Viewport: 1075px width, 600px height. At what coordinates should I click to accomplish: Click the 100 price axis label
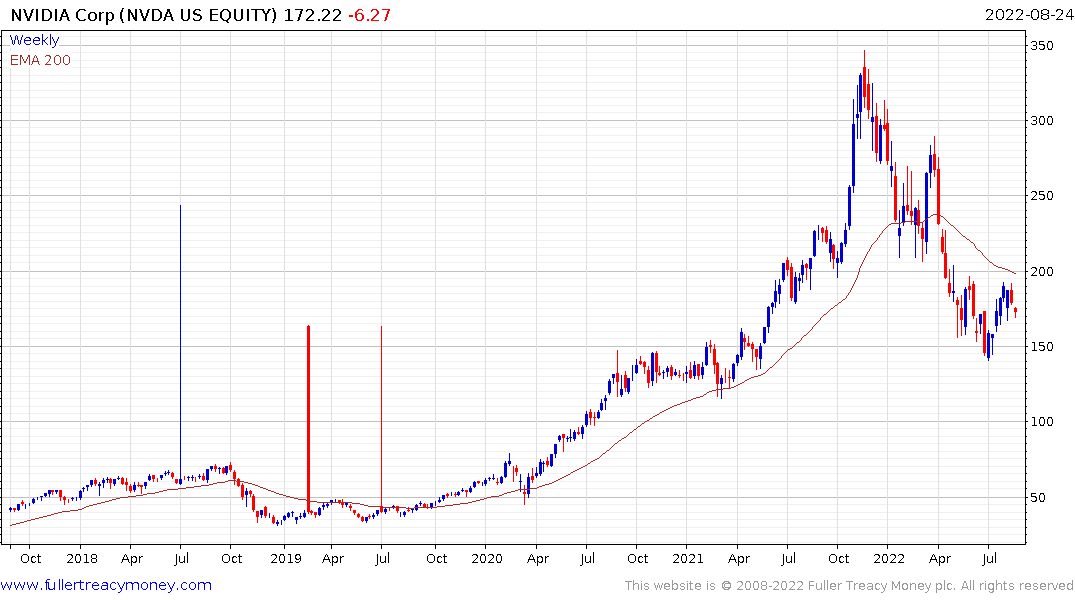1041,422
